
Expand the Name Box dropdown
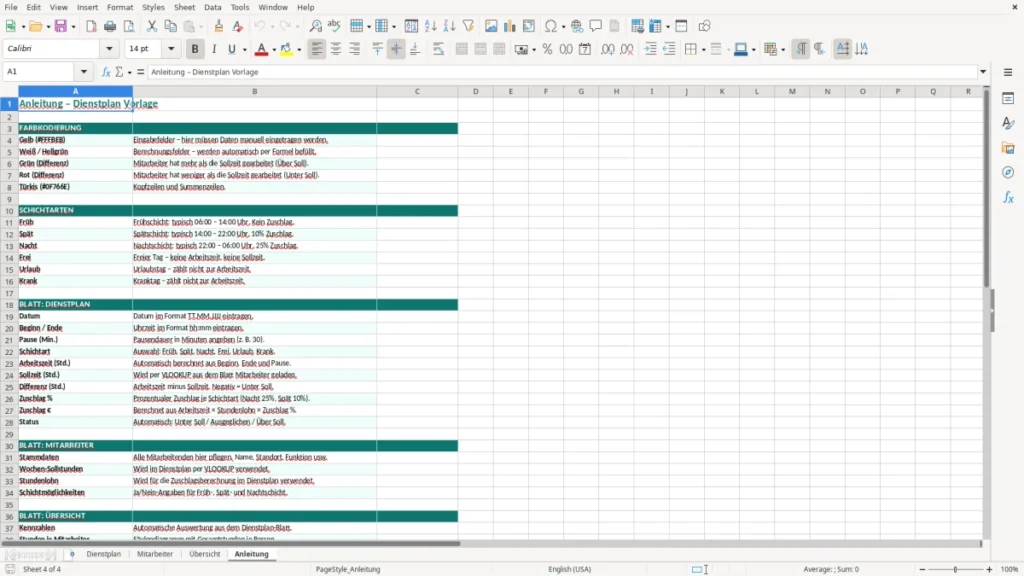point(84,72)
